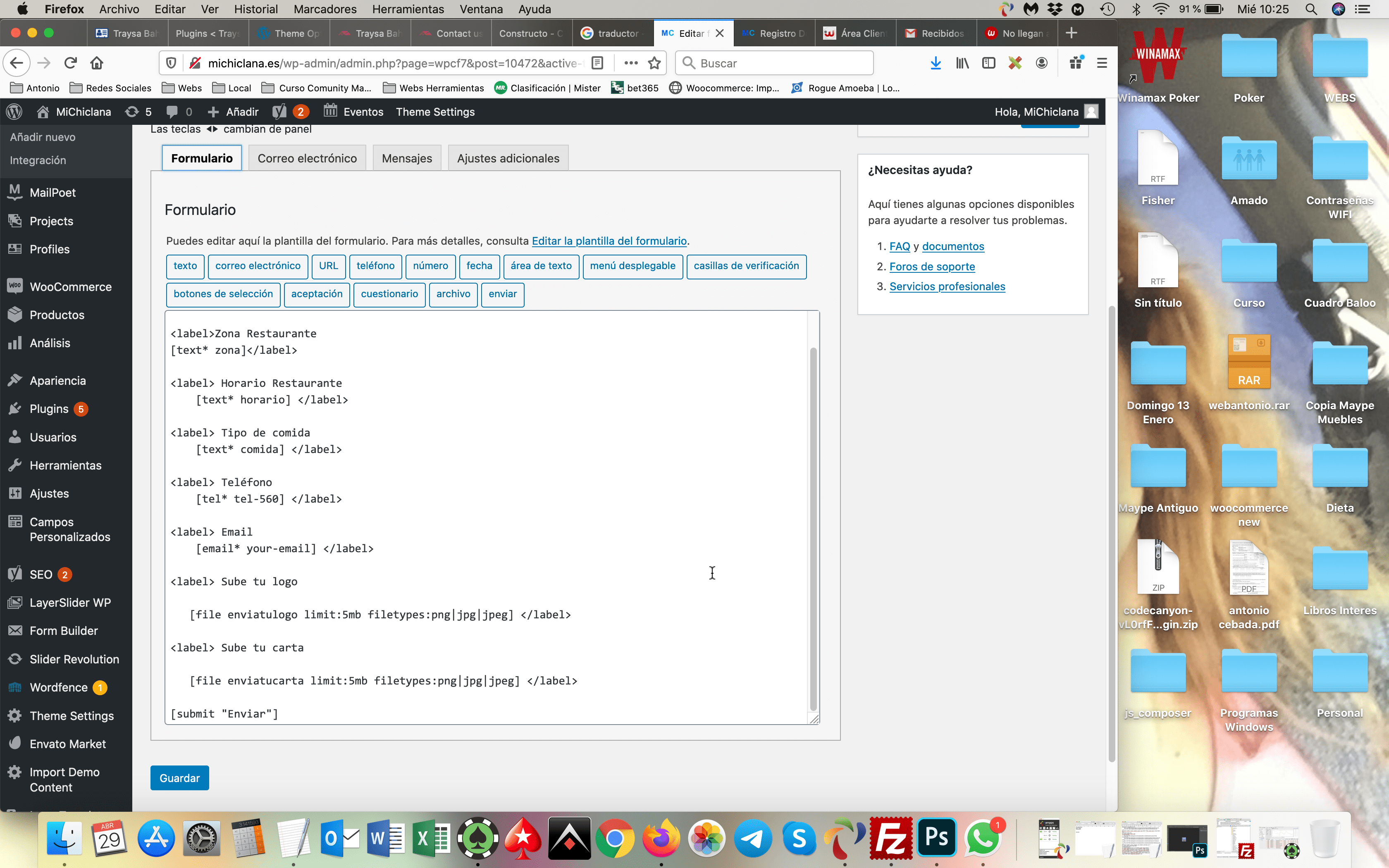Open Servicios profesionales link
Screen dimensions: 1389x868
[947, 286]
